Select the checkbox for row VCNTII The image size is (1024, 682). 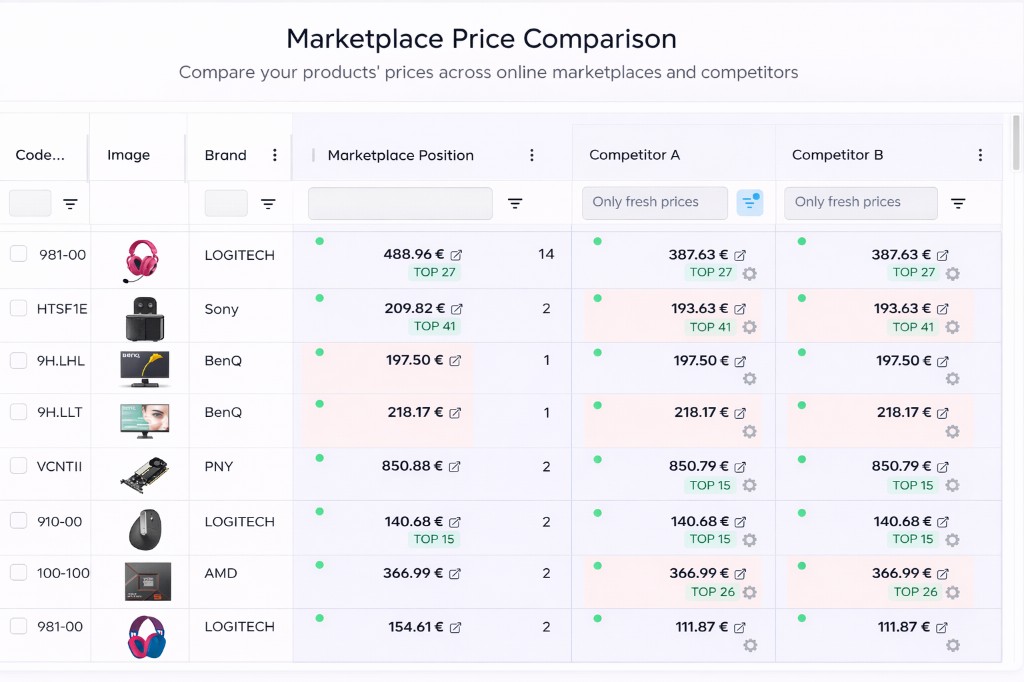19,466
